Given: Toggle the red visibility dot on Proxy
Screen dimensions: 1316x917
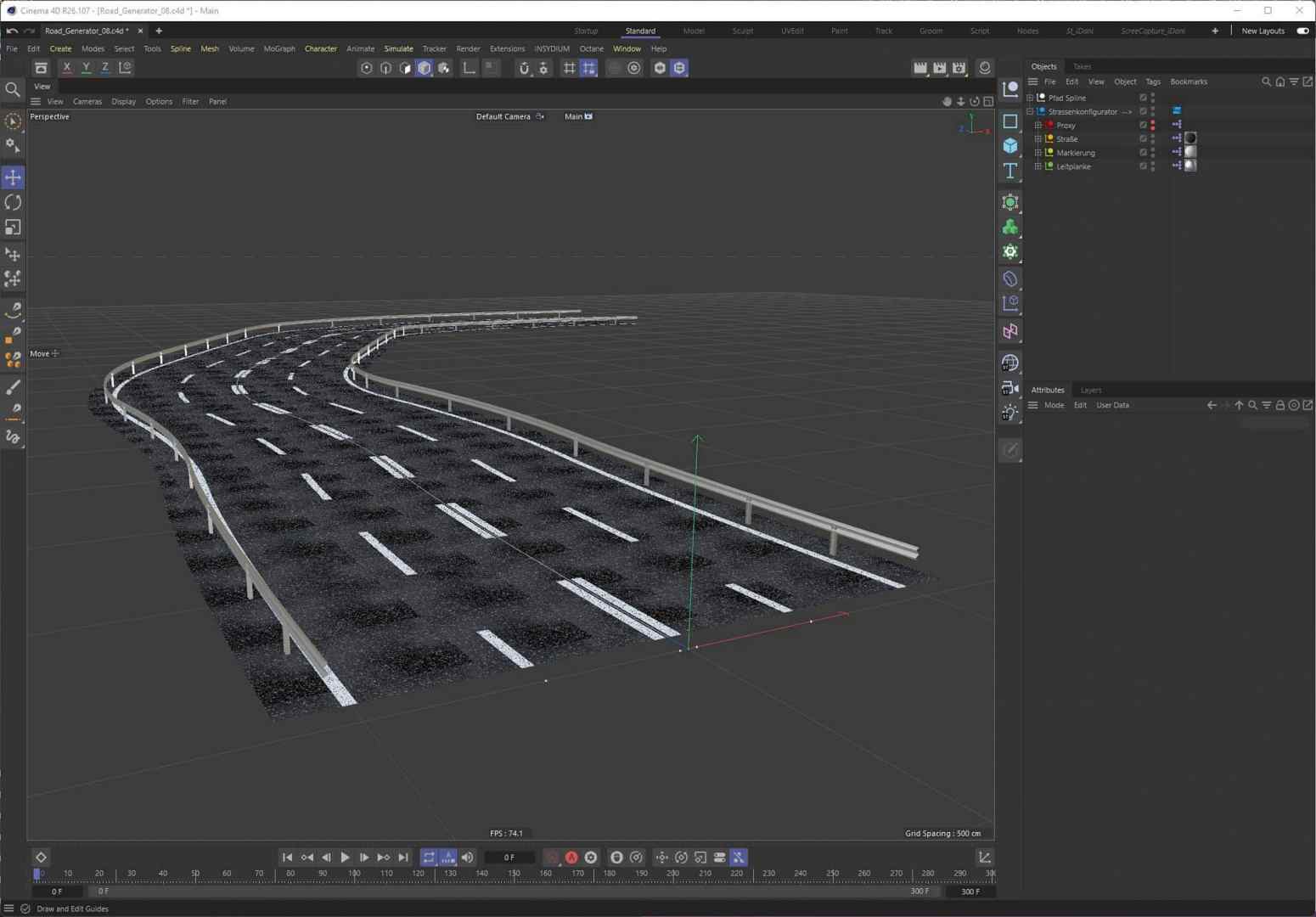Looking at the screenshot, I should (1152, 123).
